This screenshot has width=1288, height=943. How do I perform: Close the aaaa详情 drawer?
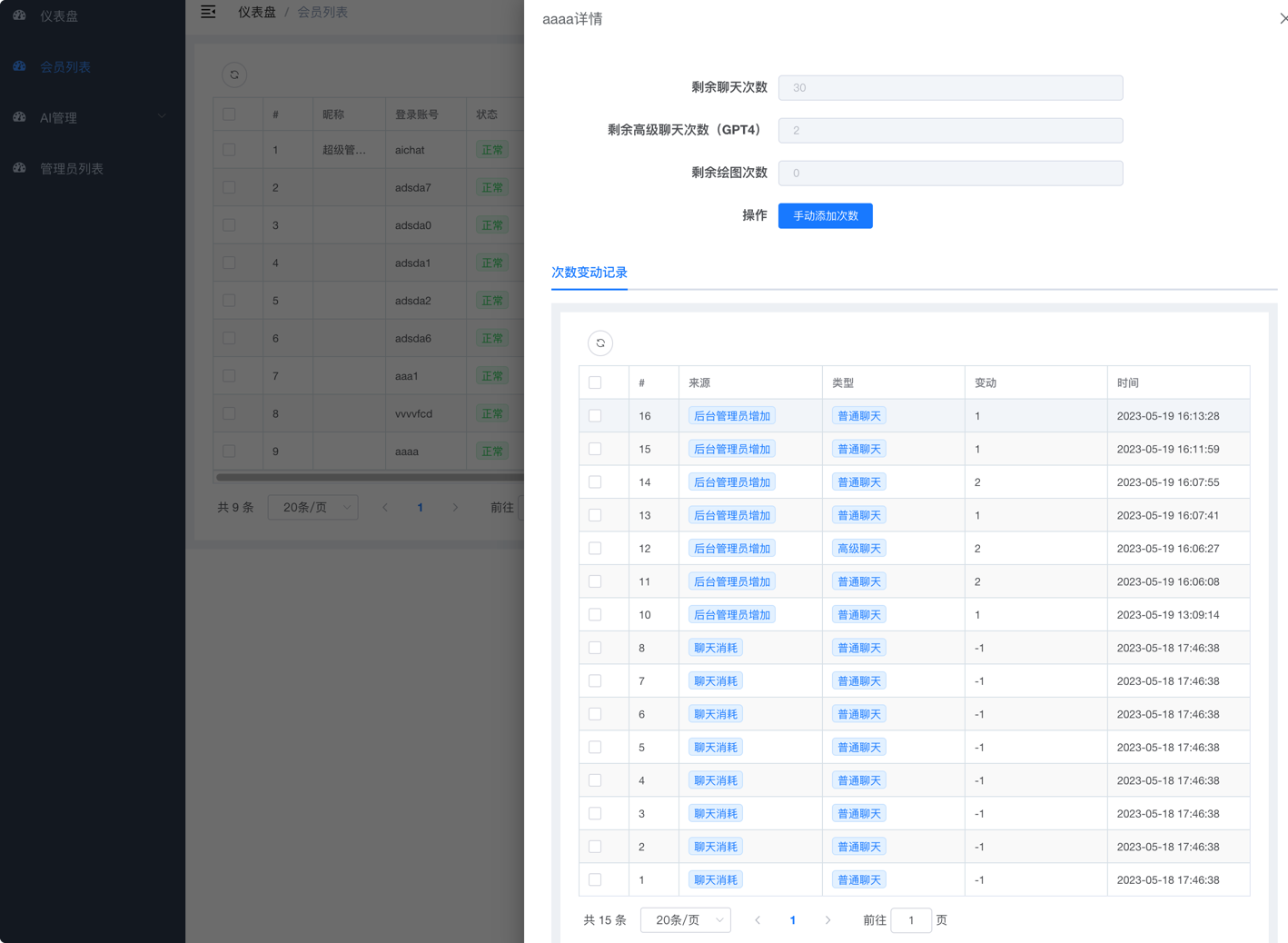(x=1283, y=18)
